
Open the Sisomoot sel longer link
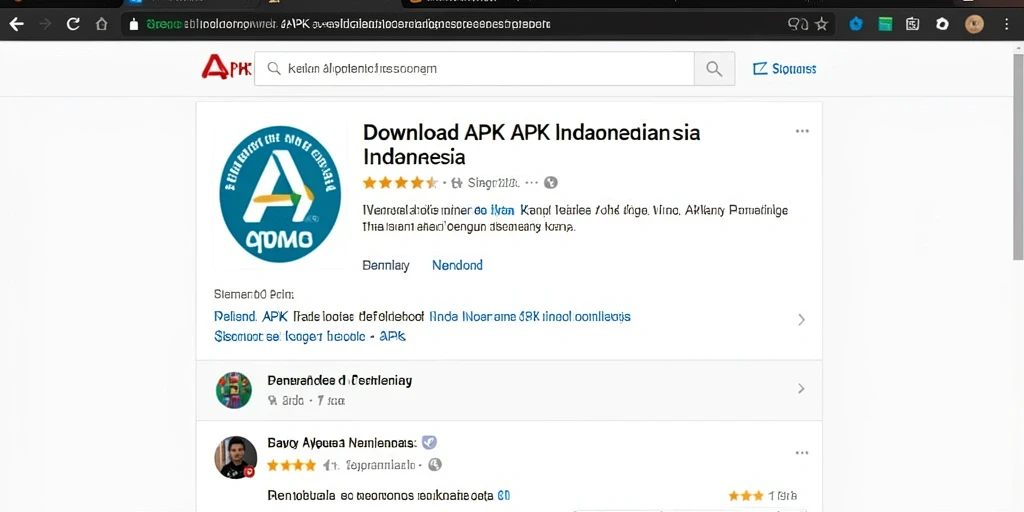pyautogui.click(x=310, y=336)
